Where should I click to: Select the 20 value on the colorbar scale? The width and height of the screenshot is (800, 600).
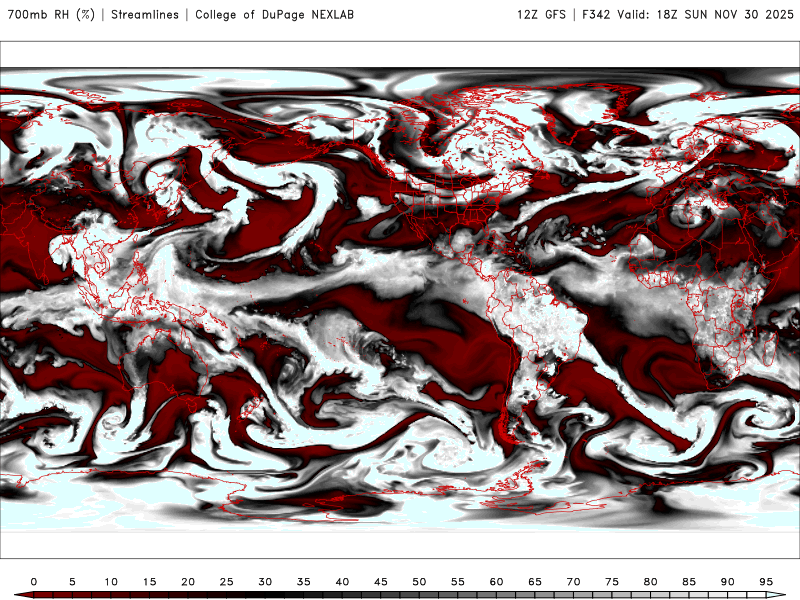[x=188, y=582]
